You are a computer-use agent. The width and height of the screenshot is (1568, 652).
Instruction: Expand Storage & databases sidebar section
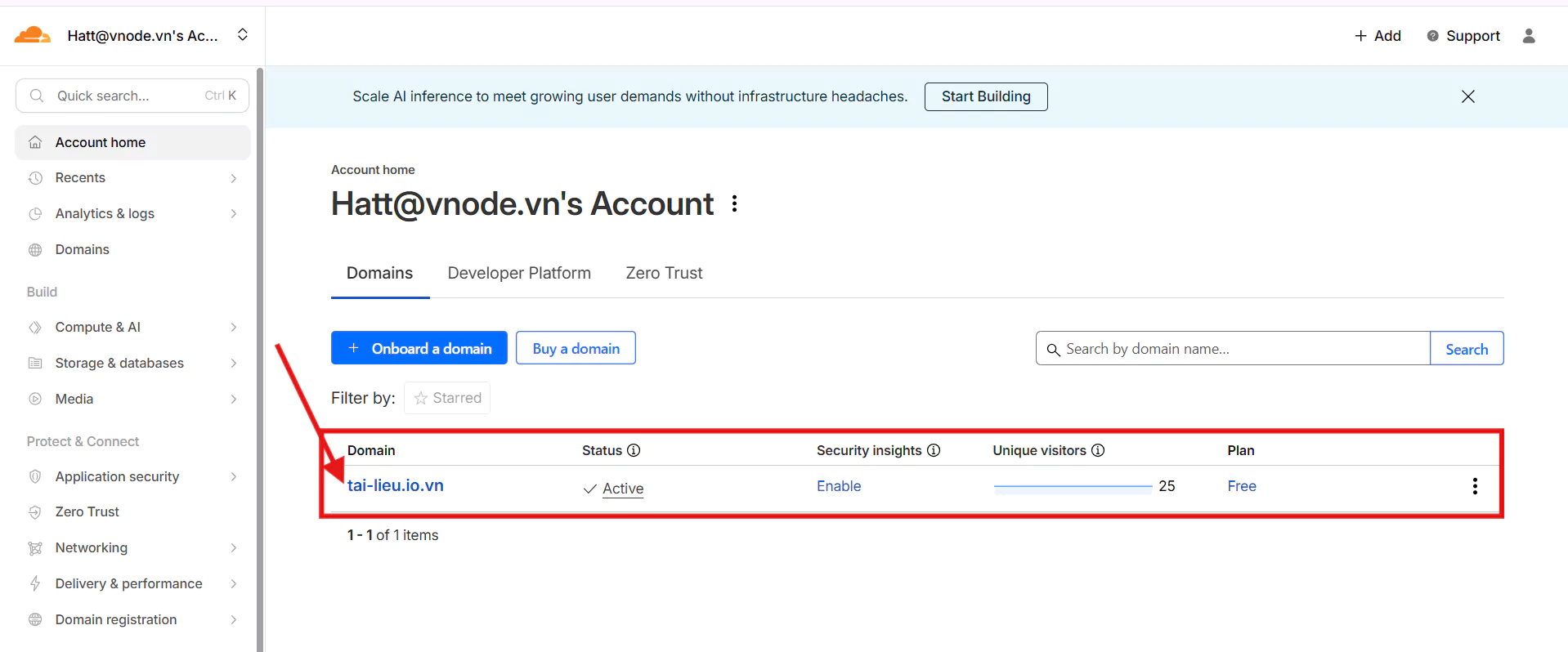[x=233, y=364]
